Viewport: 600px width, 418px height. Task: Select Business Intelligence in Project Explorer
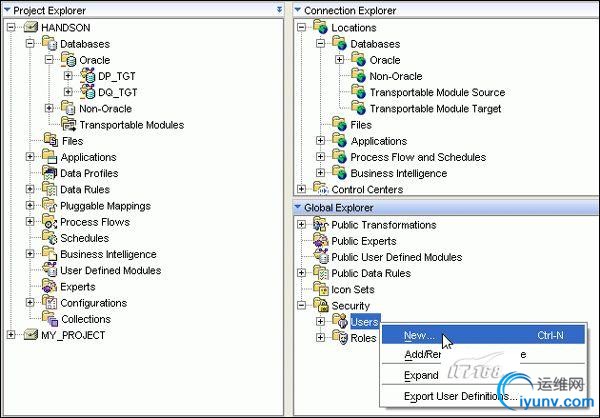(108, 254)
